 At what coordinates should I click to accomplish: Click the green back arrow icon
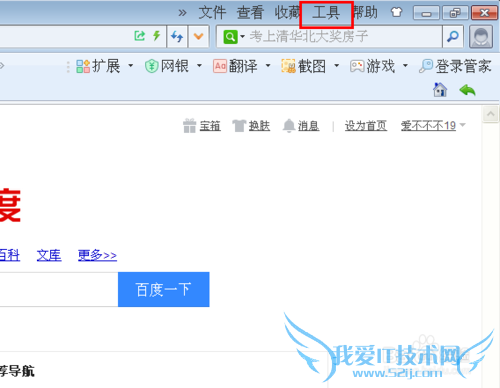467,90
